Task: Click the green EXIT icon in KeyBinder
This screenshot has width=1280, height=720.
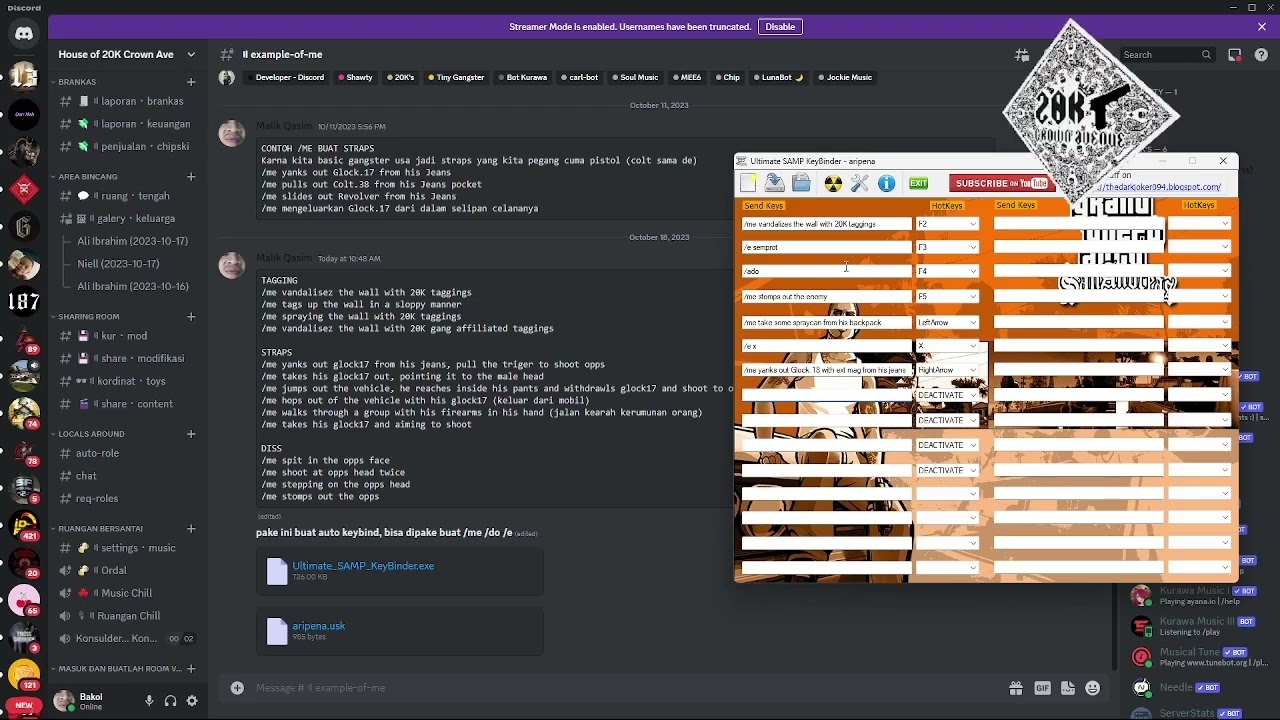Action: (x=918, y=183)
